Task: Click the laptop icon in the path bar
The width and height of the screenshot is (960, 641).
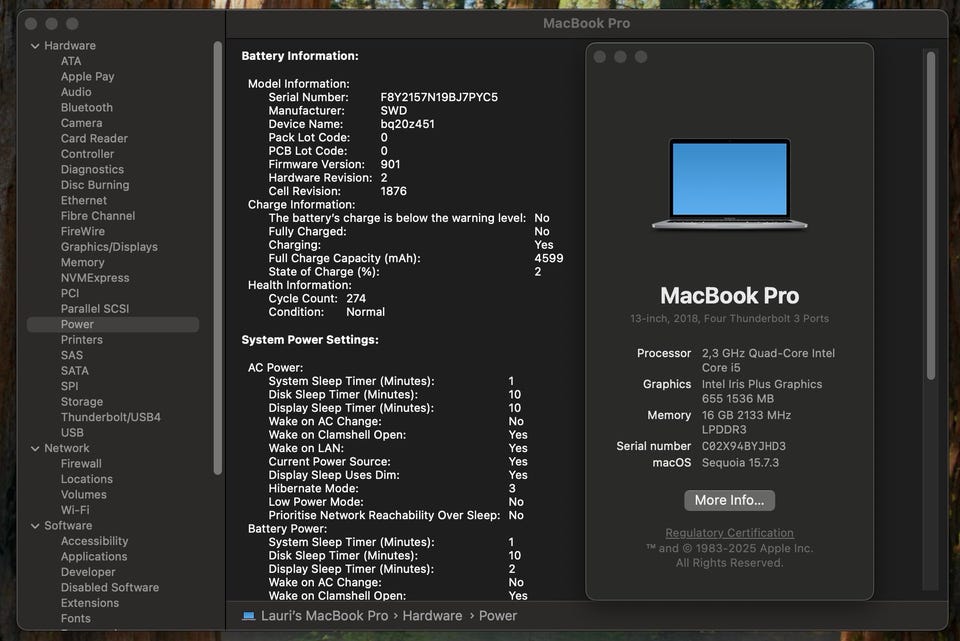Action: click(249, 616)
